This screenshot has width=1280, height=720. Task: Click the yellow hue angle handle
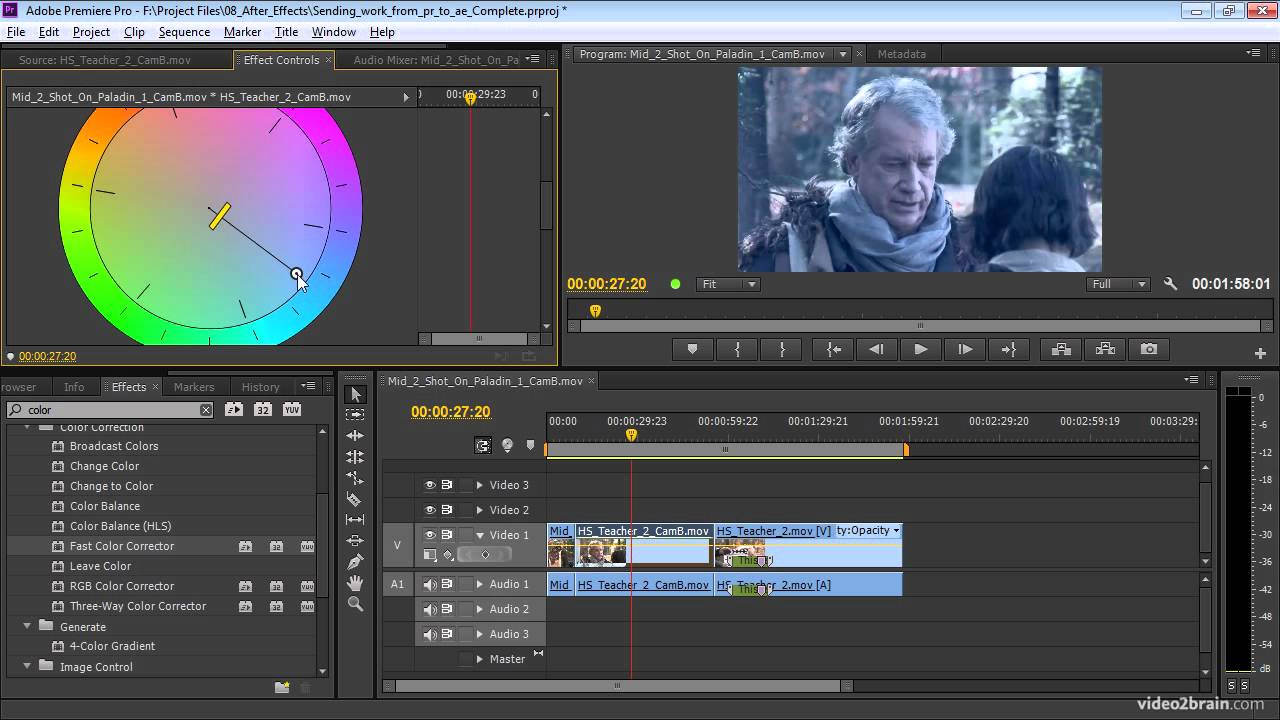click(x=220, y=216)
